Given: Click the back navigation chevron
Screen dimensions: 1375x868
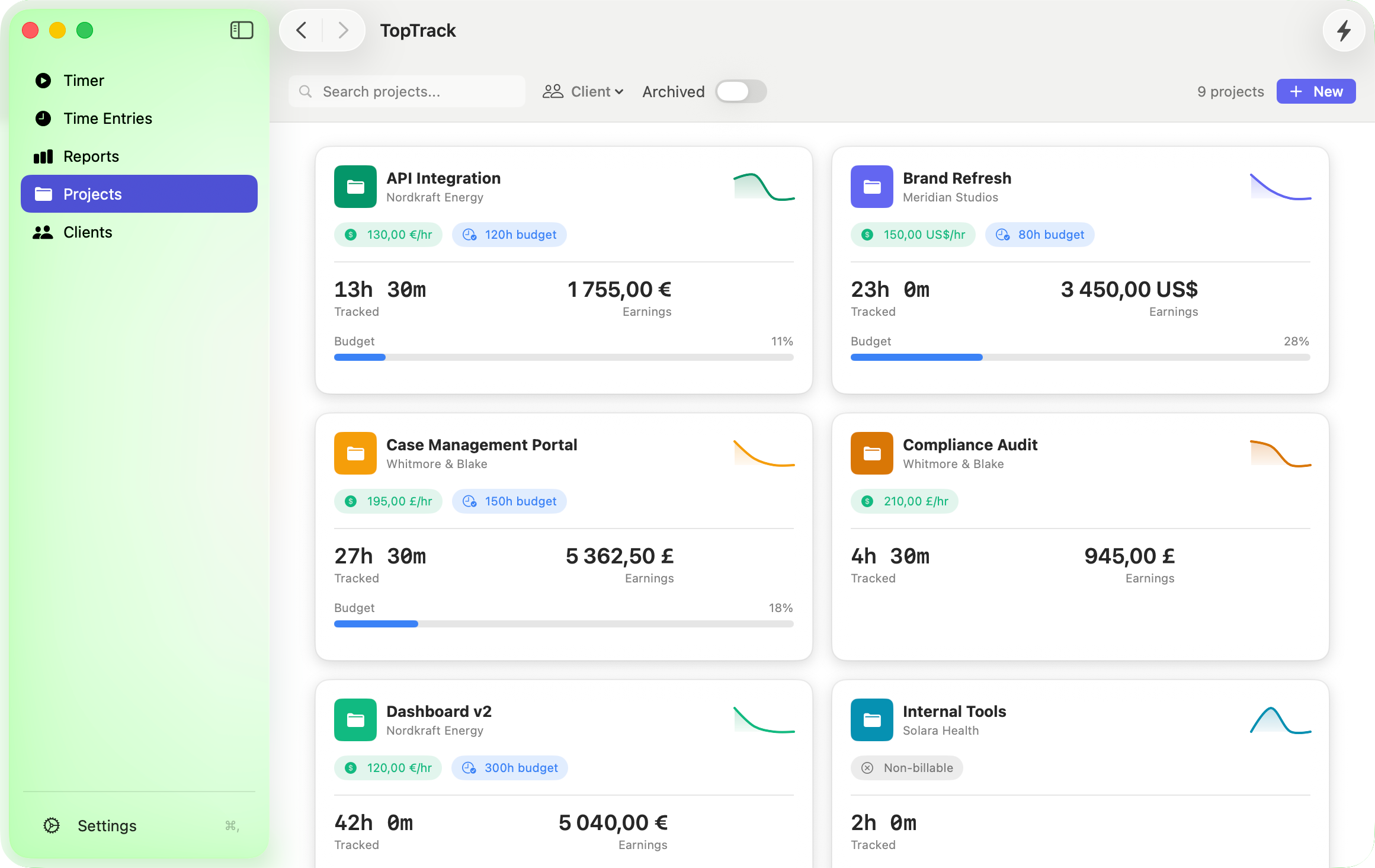Looking at the screenshot, I should coord(301,30).
